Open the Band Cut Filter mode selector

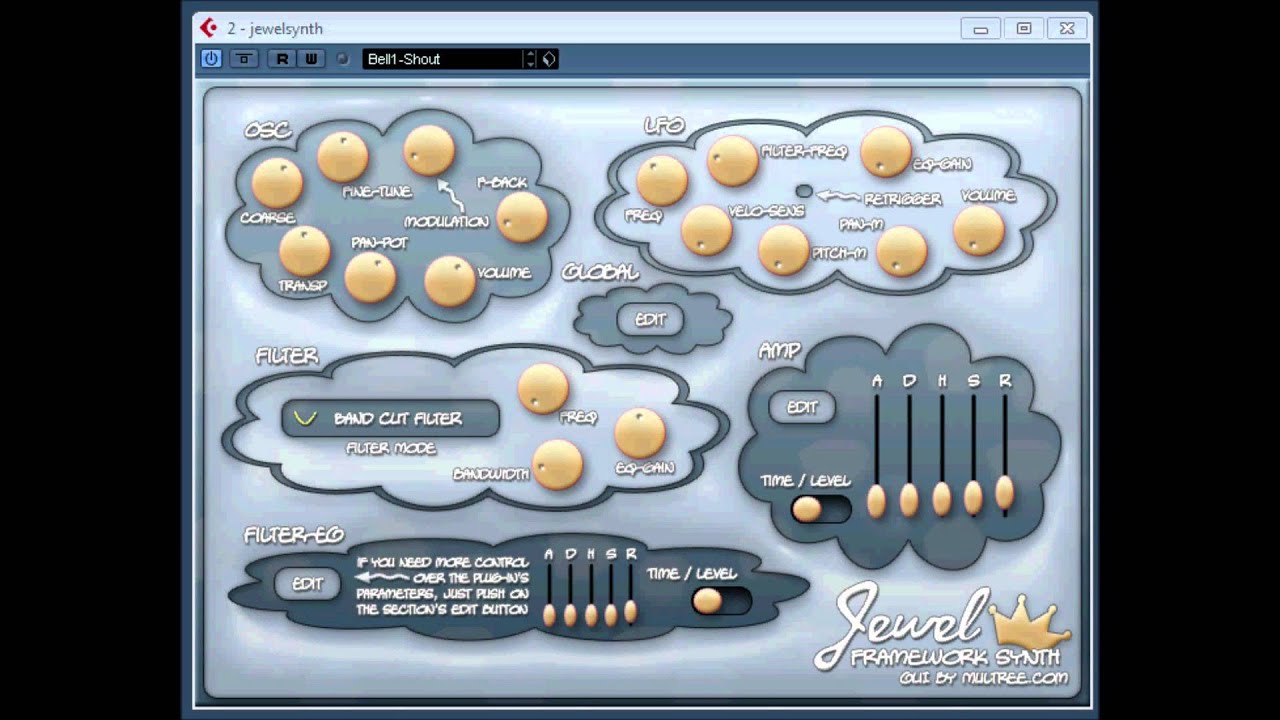tap(390, 419)
